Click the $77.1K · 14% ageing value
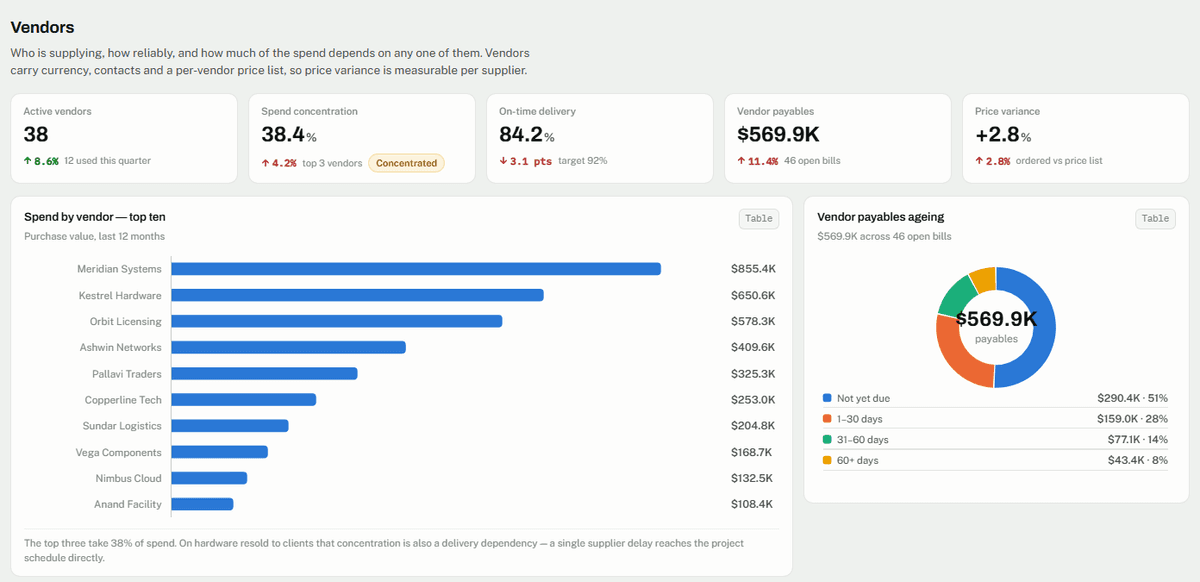 click(x=1135, y=439)
